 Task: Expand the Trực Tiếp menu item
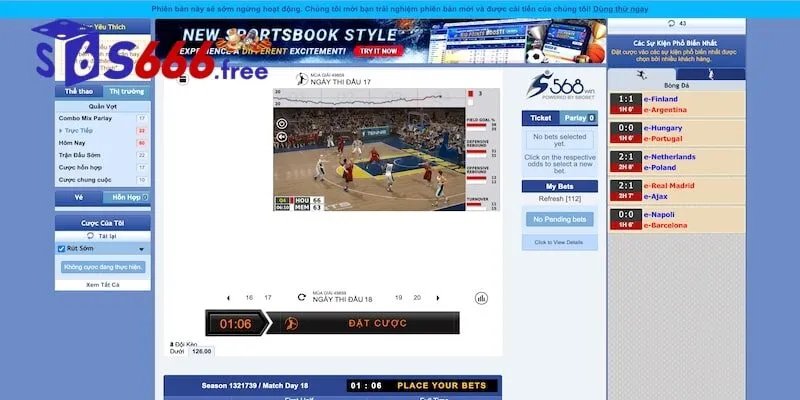point(64,130)
